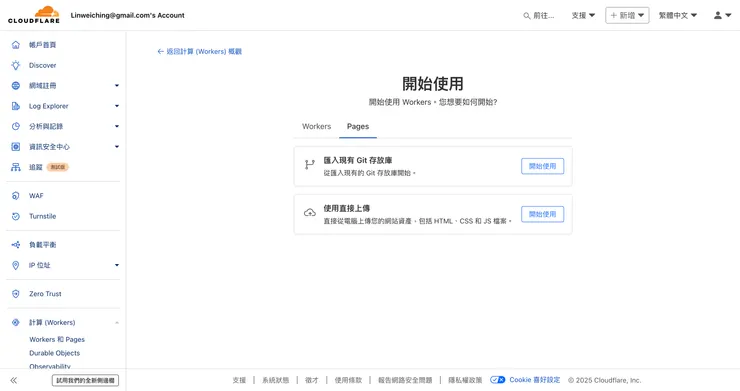Click the IP address pin icon
Image resolution: width=740 pixels, height=391 pixels.
click(16, 265)
